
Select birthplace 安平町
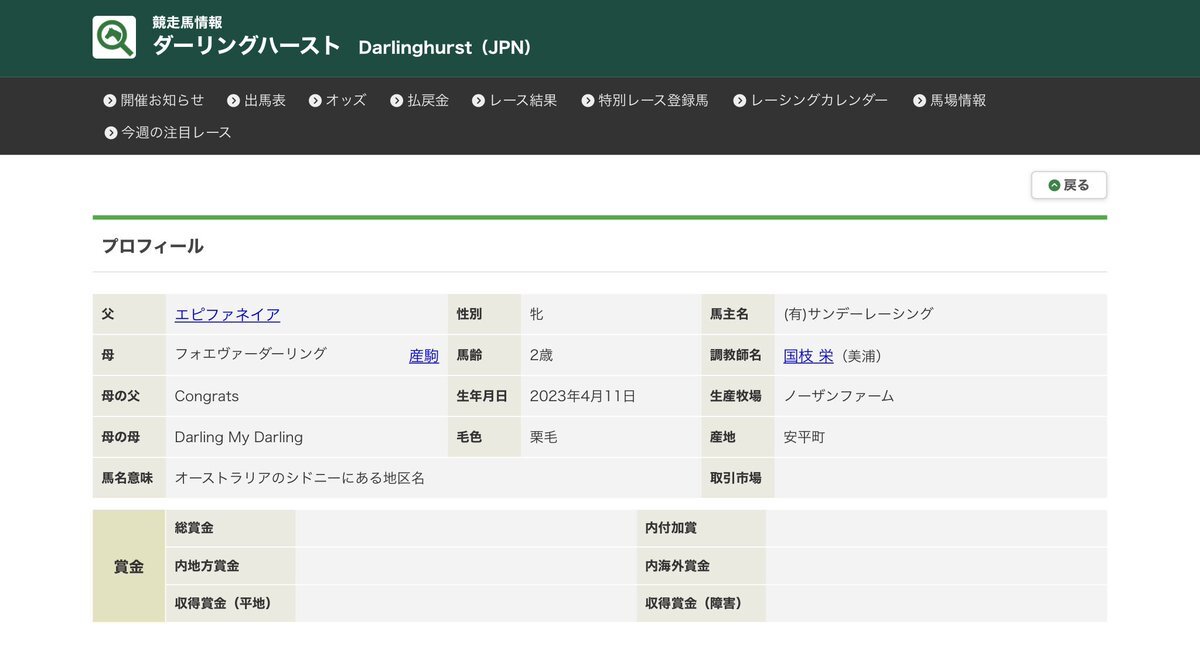(x=805, y=437)
